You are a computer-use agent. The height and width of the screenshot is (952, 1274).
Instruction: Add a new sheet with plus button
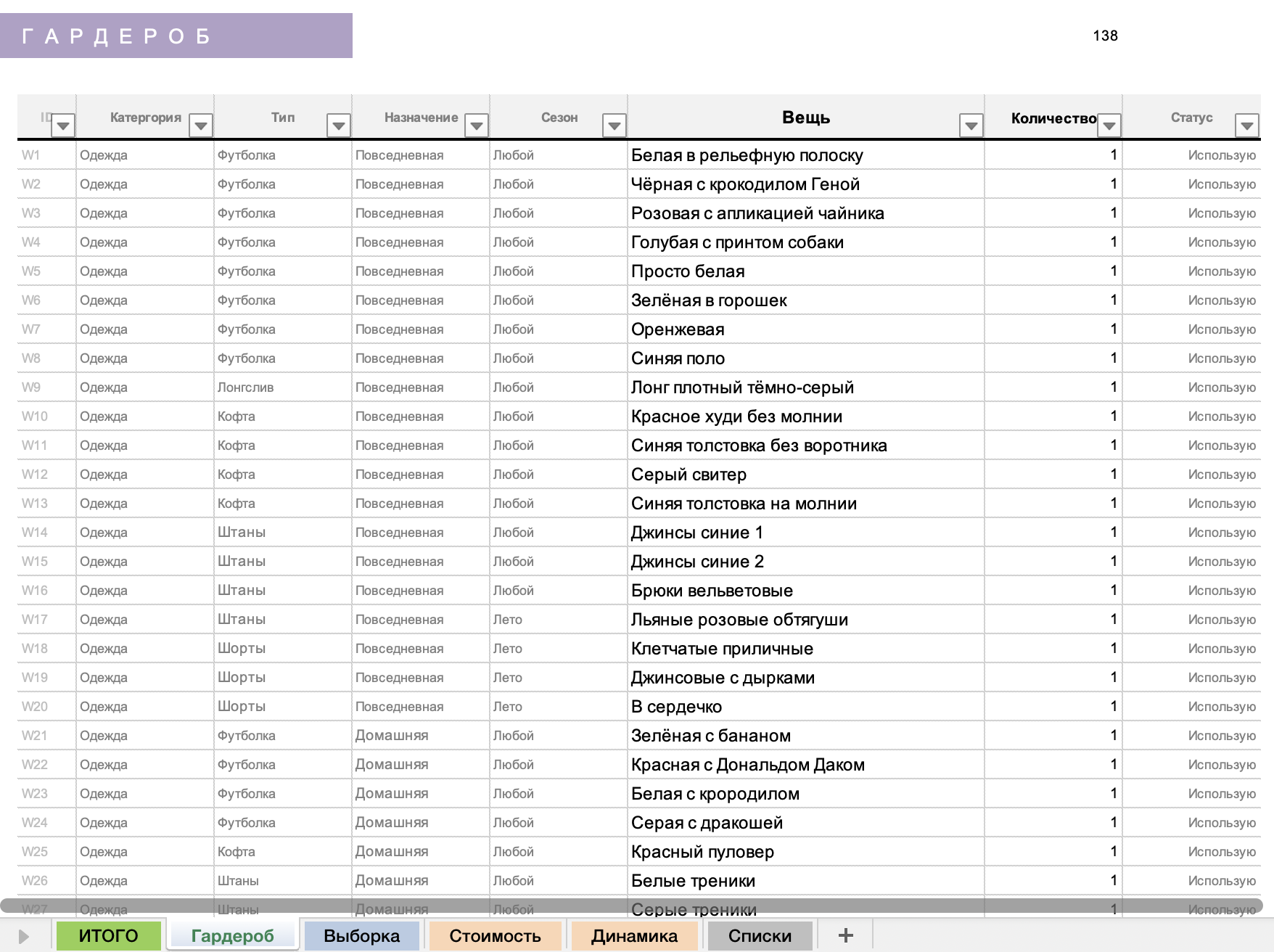845,936
